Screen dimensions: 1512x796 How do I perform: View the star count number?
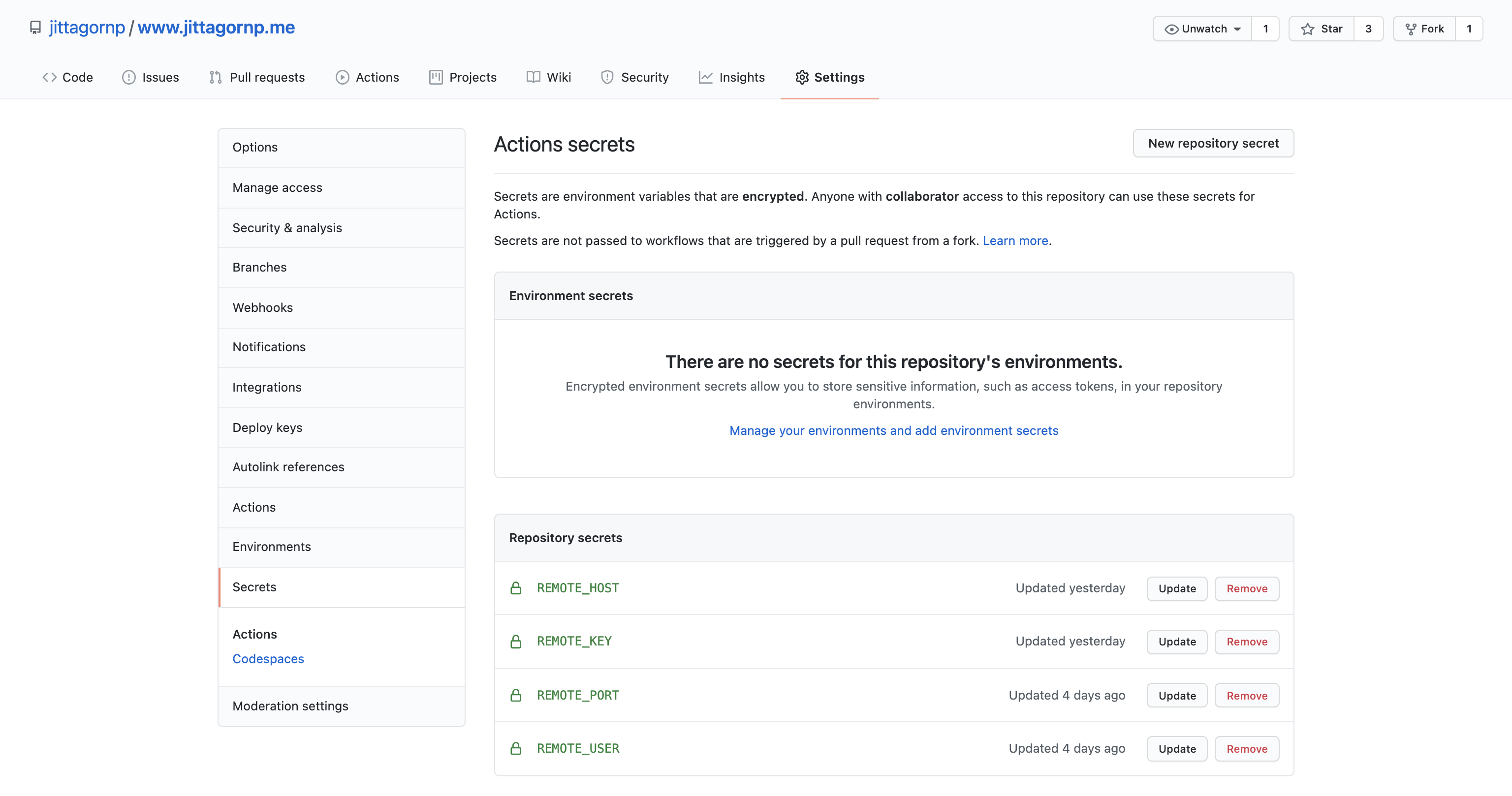pyautogui.click(x=1368, y=29)
